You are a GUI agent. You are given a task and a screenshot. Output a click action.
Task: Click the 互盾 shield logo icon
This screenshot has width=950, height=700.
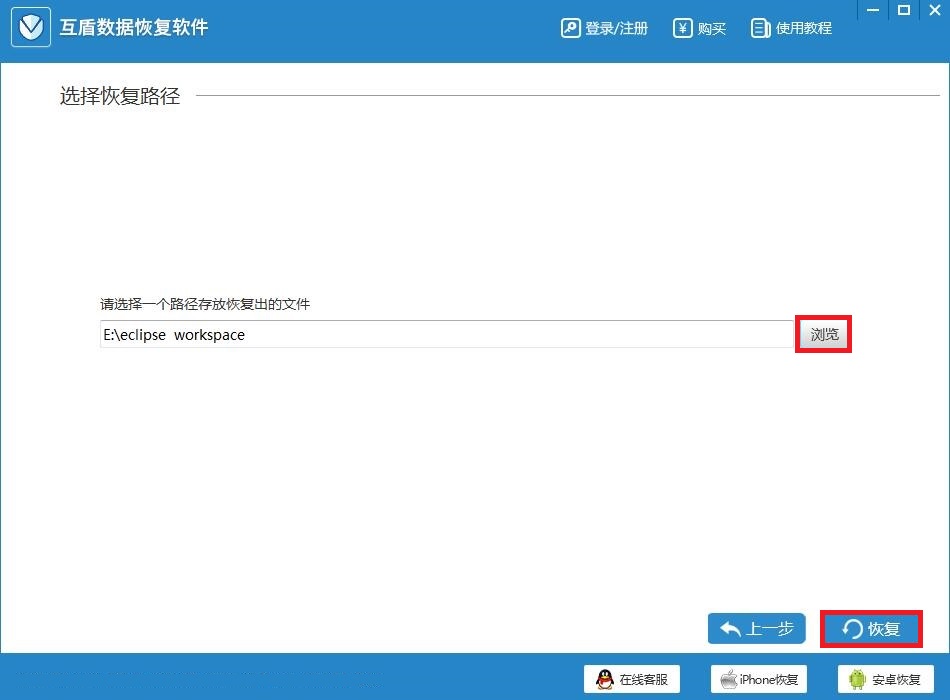coord(30,27)
